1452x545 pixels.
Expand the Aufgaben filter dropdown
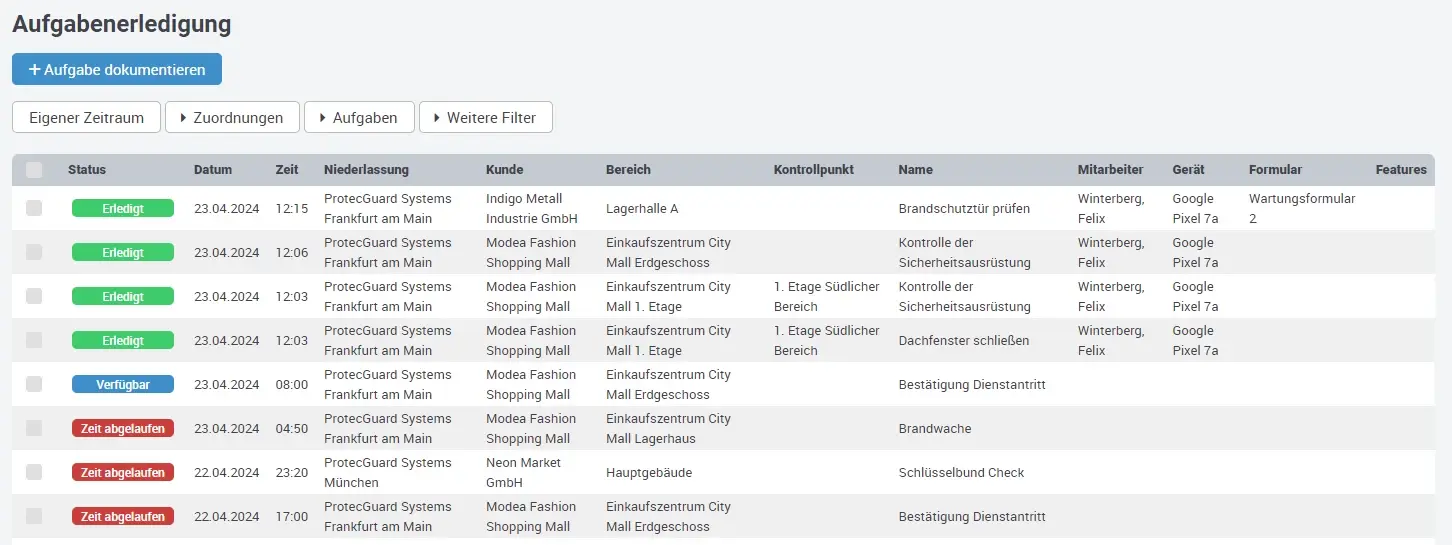[x=358, y=118]
